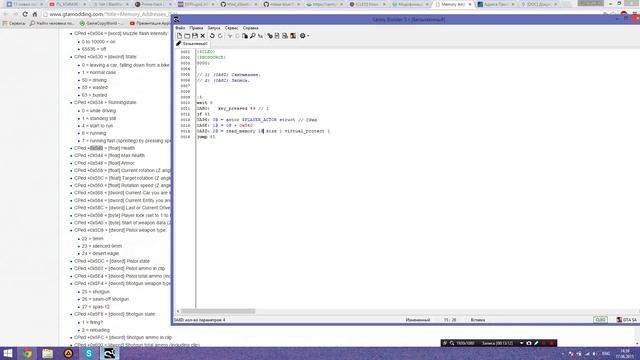Paste from clipboard in Sanny Builder toolbar
The image size is (640, 360).
[x=245, y=36]
